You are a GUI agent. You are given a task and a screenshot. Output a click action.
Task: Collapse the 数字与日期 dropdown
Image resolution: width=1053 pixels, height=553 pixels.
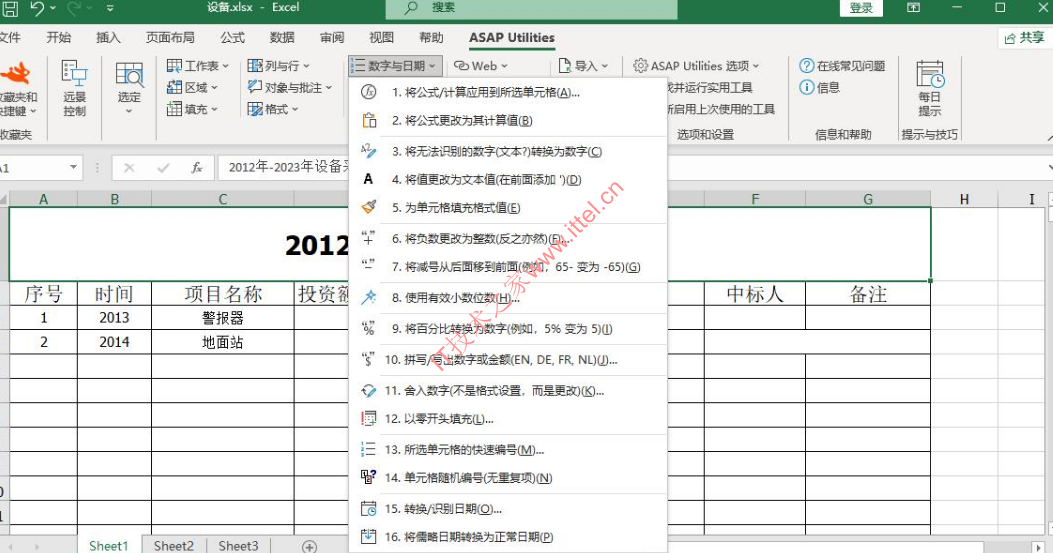click(395, 66)
